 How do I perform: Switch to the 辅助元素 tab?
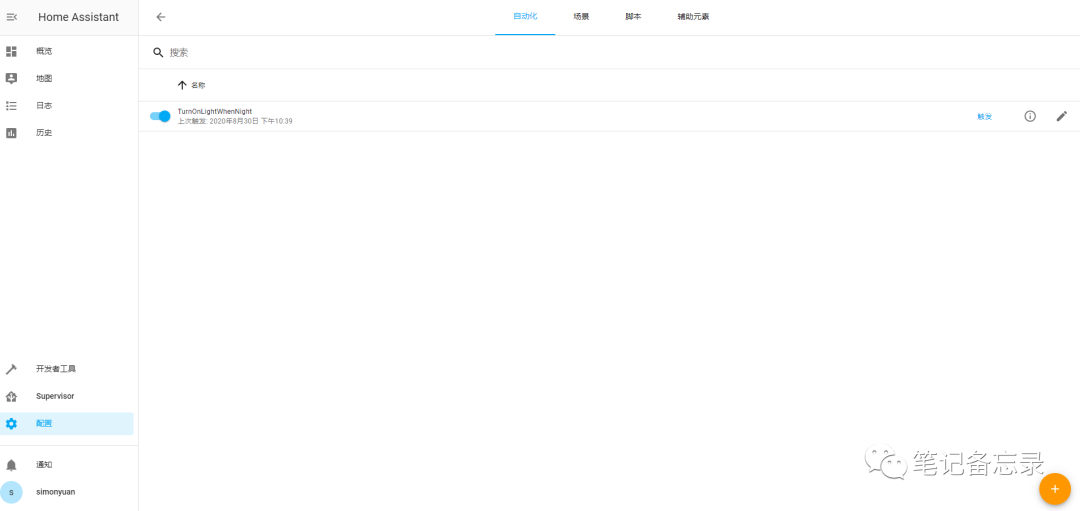pyautogui.click(x=693, y=17)
